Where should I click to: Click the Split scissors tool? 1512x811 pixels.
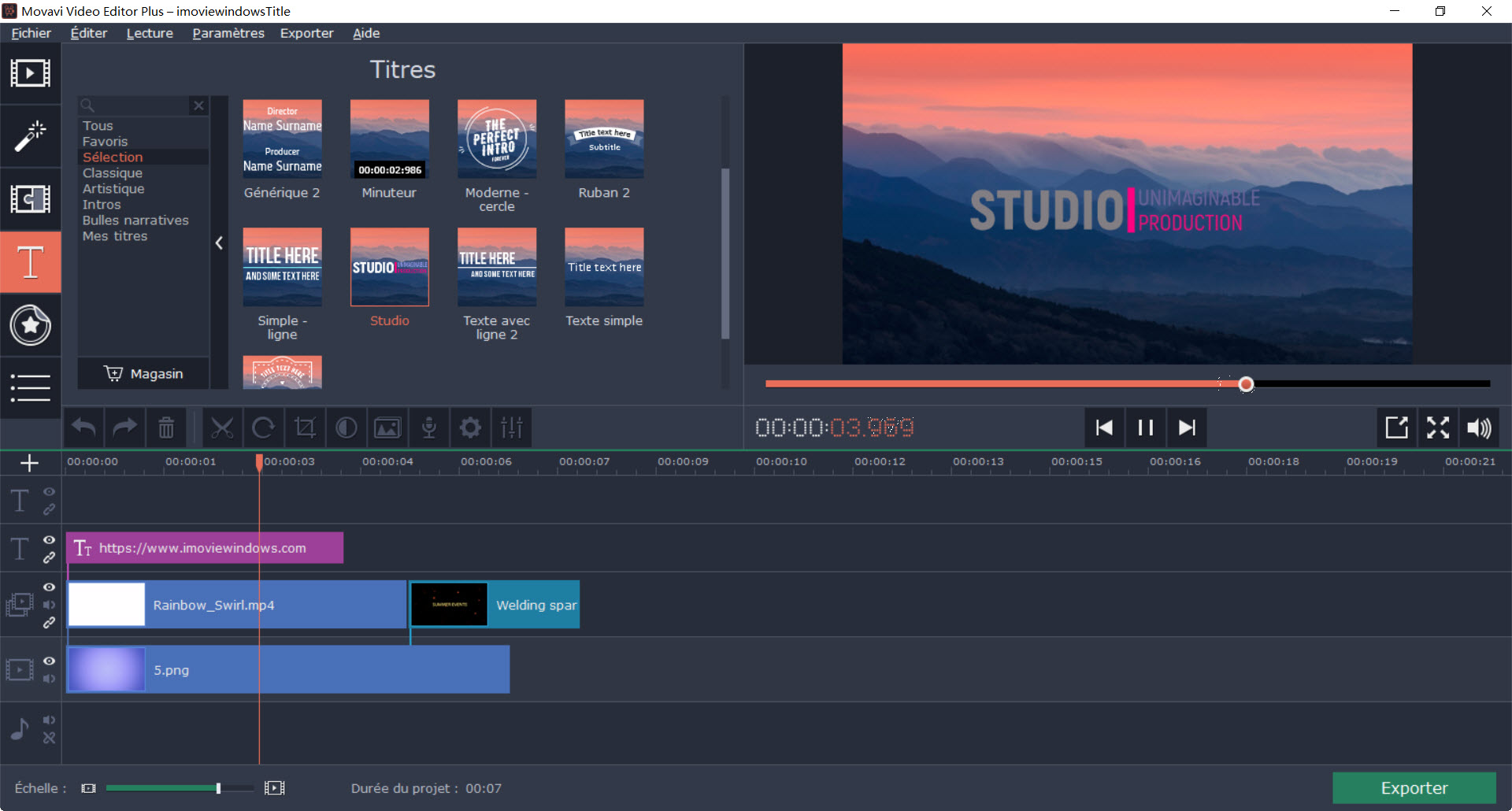point(222,428)
